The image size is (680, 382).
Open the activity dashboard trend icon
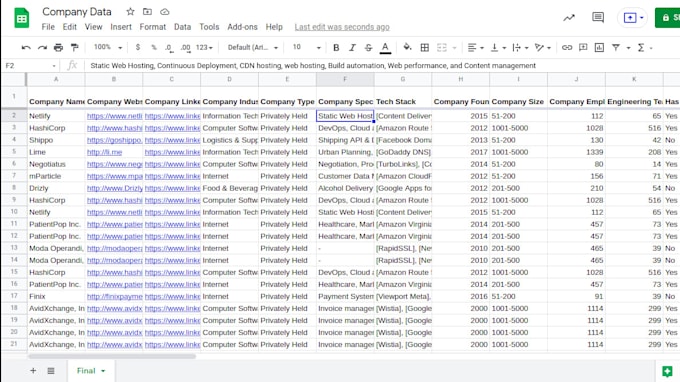569,18
